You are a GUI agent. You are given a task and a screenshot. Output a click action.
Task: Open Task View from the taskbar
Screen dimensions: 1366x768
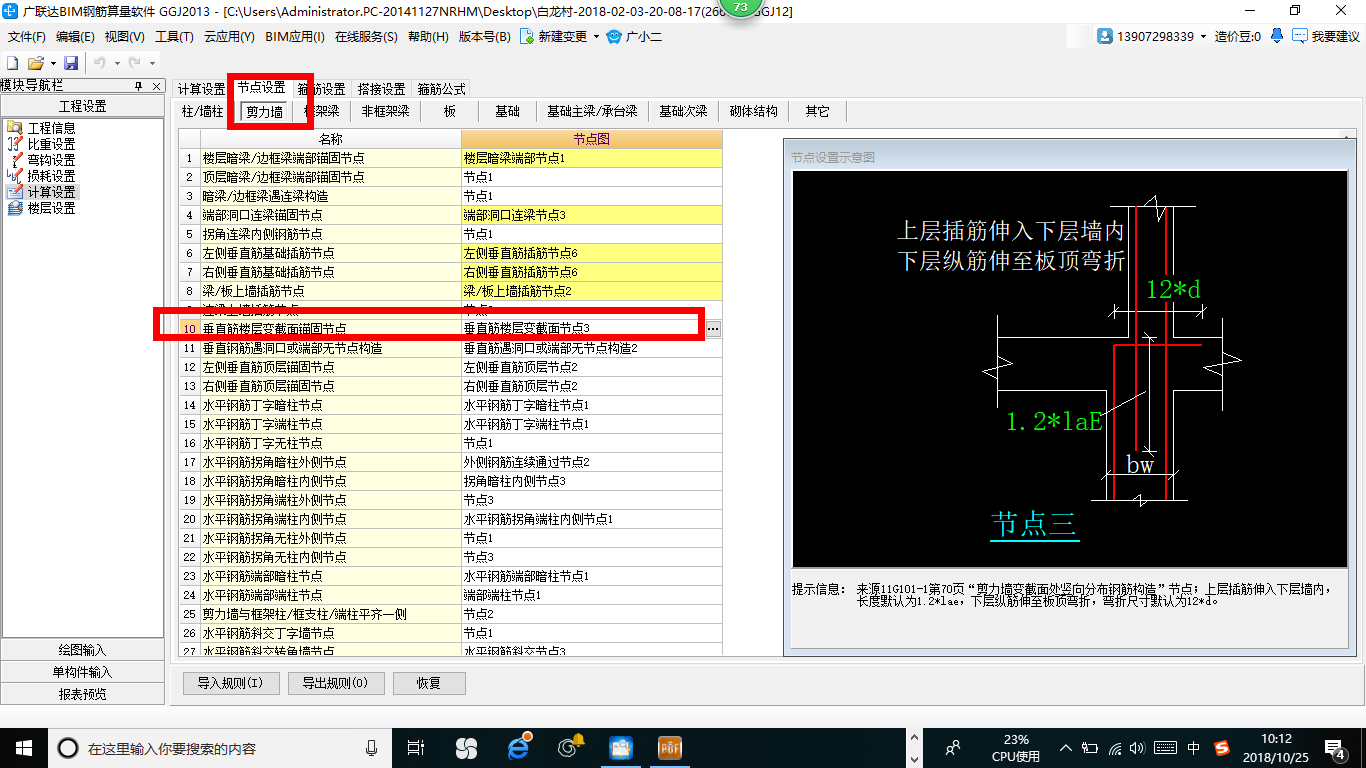tap(416, 747)
